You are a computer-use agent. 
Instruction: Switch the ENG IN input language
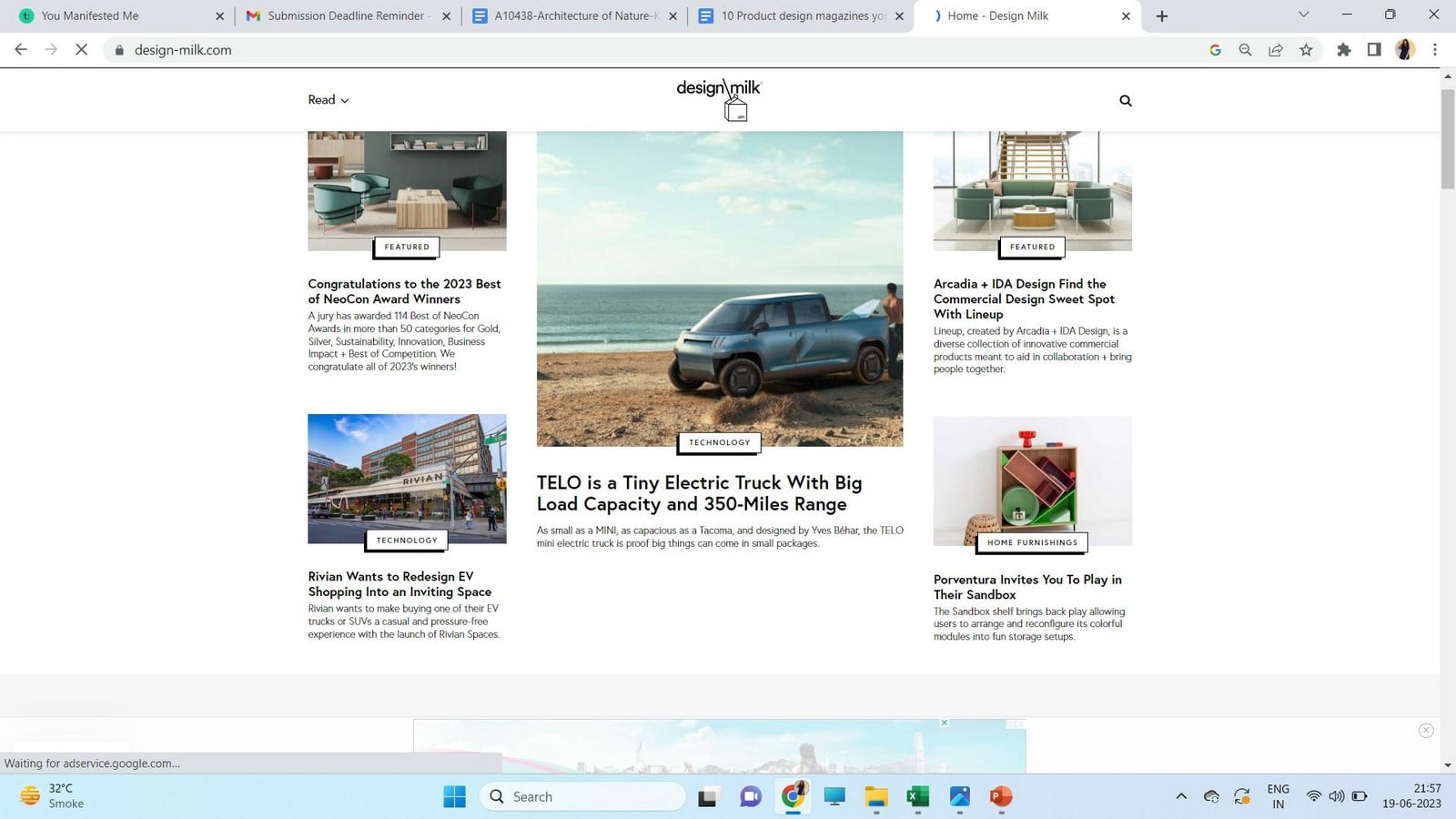(1278, 796)
